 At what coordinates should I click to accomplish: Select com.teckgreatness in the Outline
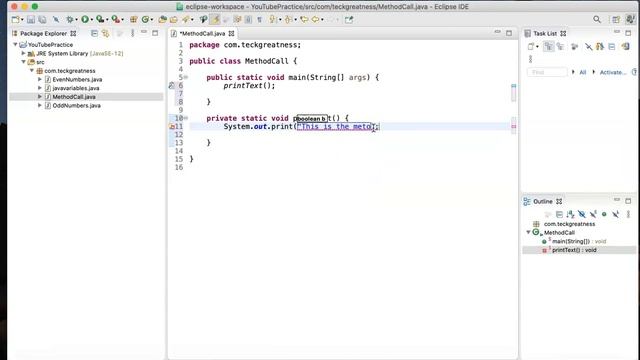click(x=569, y=224)
